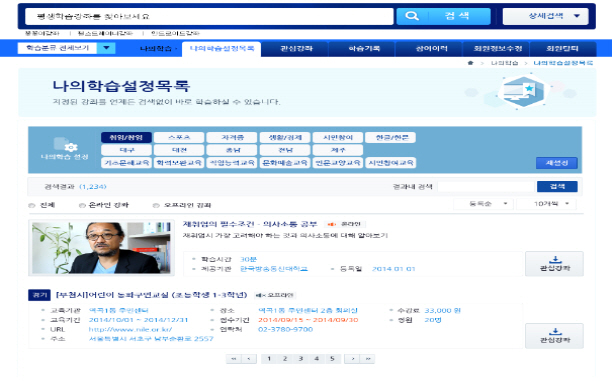Switch to the 나의학습설정목록 tab
Image resolution: width=612 pixels, height=381 pixels.
point(221,49)
